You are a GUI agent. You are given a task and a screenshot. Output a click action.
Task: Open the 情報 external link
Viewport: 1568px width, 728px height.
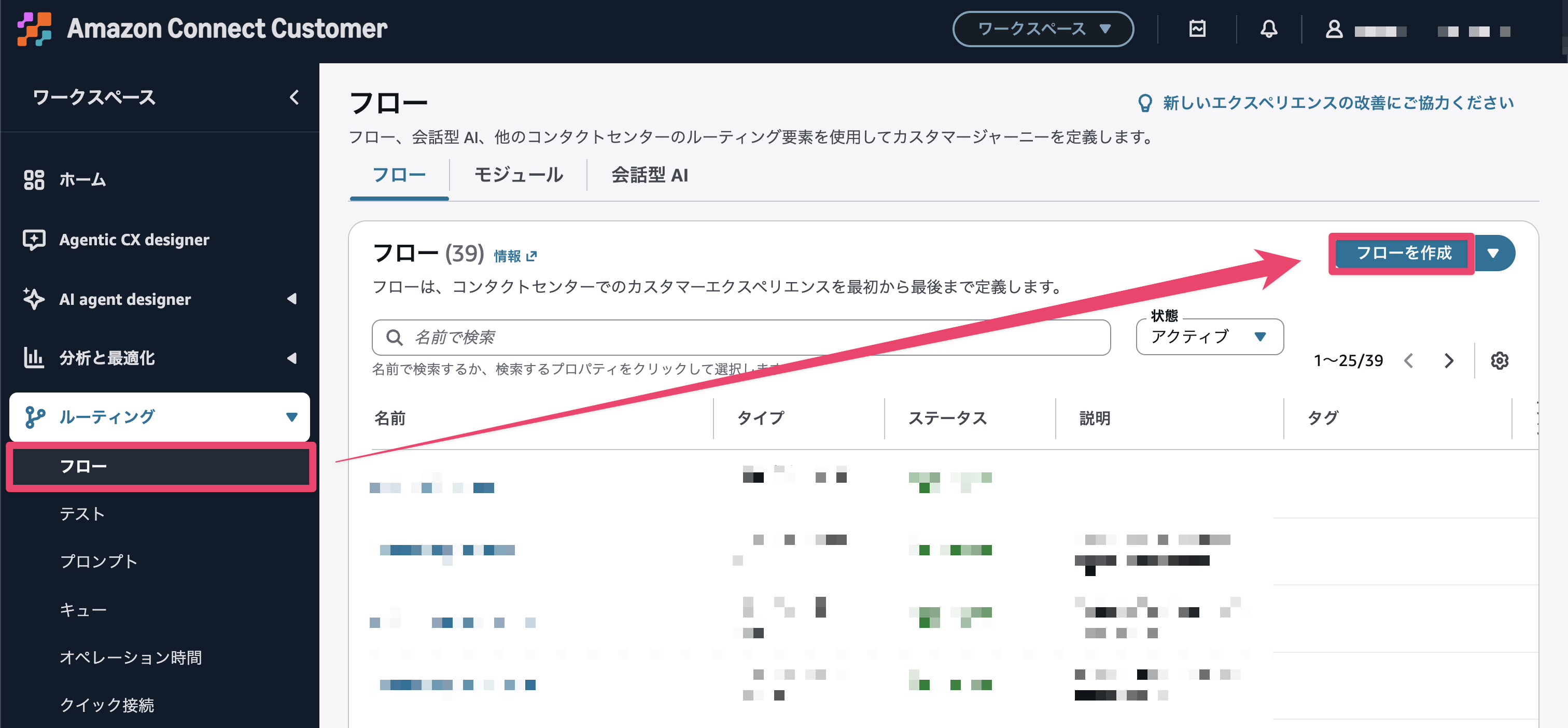[515, 256]
